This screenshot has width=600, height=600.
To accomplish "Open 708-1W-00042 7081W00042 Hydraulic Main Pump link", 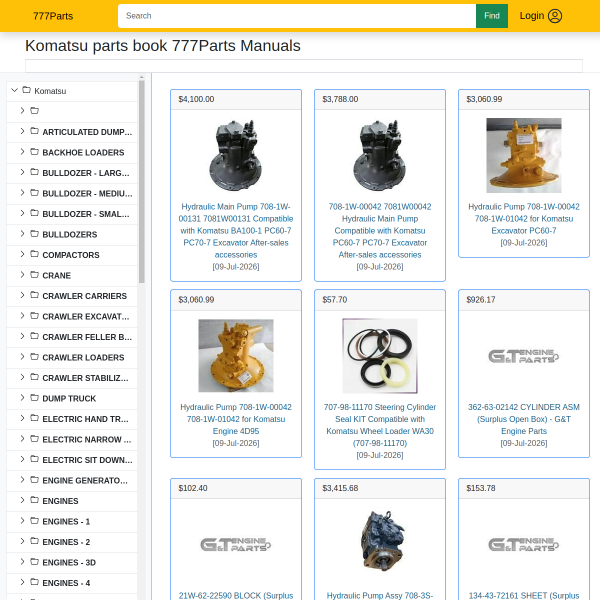I will (380, 230).
